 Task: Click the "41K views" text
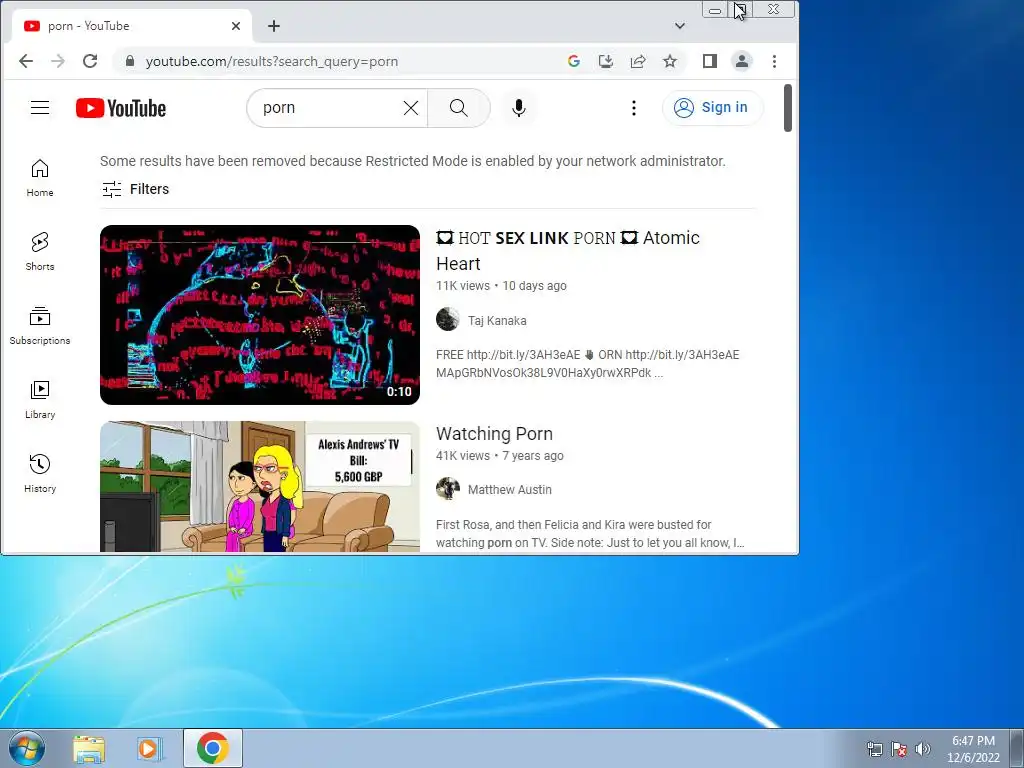coord(463,456)
